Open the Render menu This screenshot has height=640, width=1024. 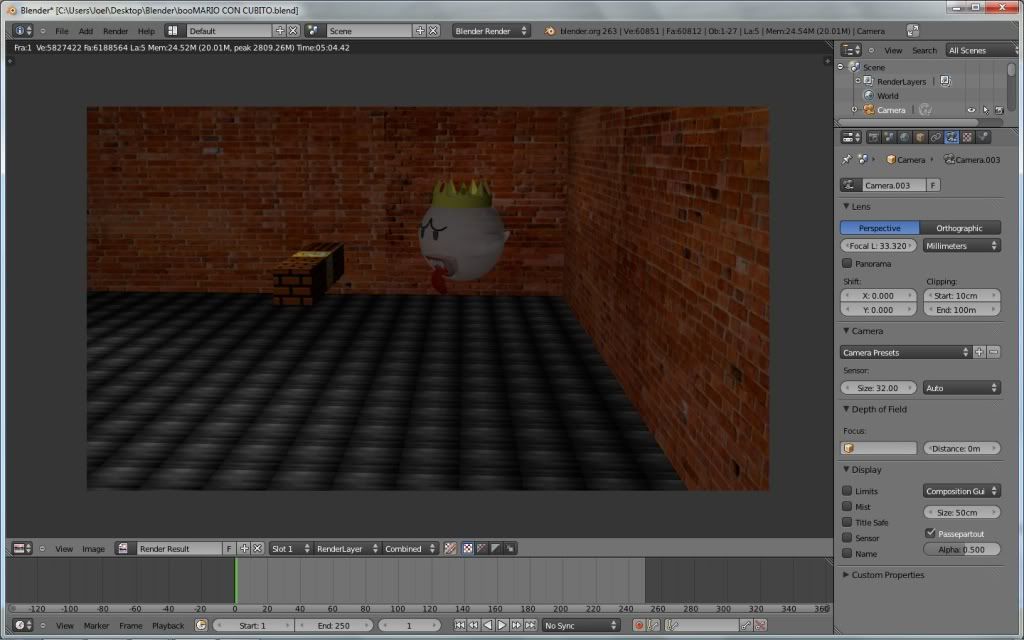click(116, 31)
